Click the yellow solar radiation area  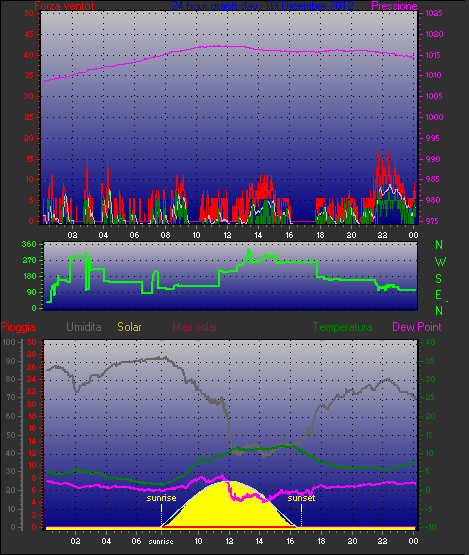pyautogui.click(x=227, y=506)
